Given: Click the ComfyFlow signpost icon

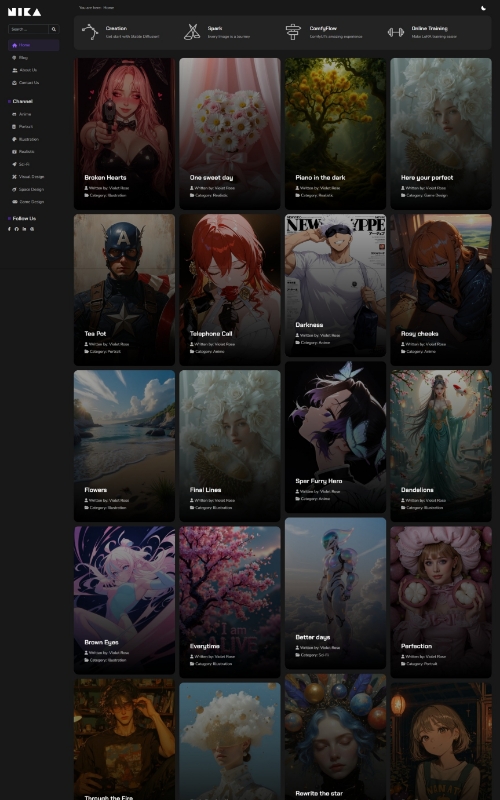Looking at the screenshot, I should pyautogui.click(x=293, y=32).
